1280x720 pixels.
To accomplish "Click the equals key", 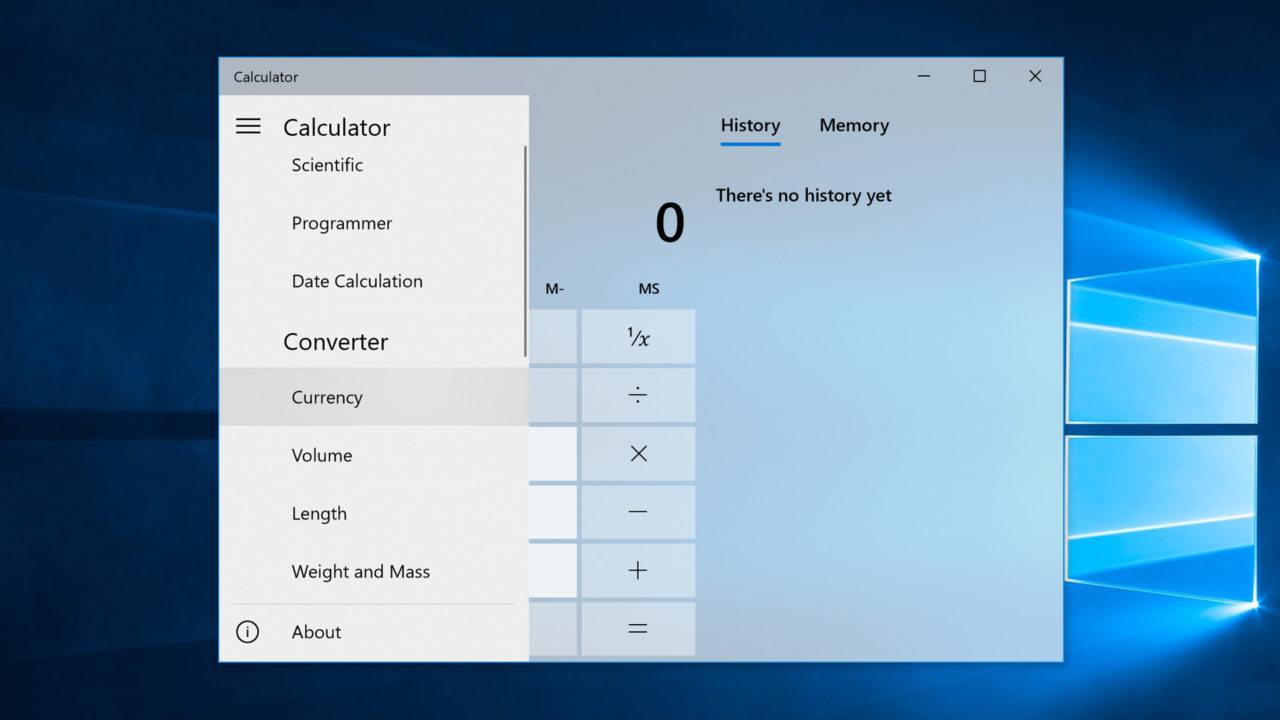I will (x=638, y=629).
